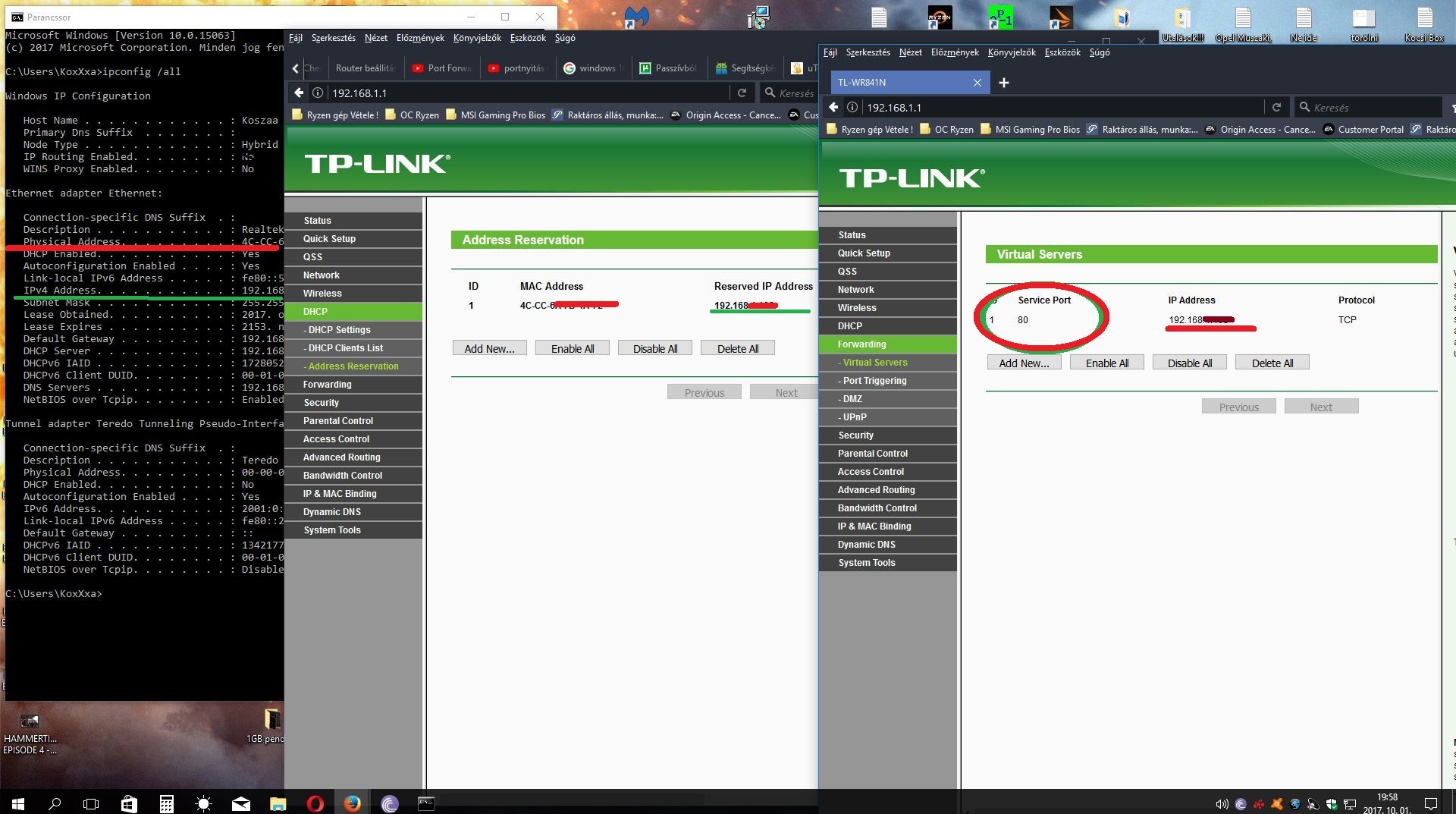The width and height of the screenshot is (1456, 814).
Task: Click Enable All in Virtual Servers page
Action: tap(1106, 363)
